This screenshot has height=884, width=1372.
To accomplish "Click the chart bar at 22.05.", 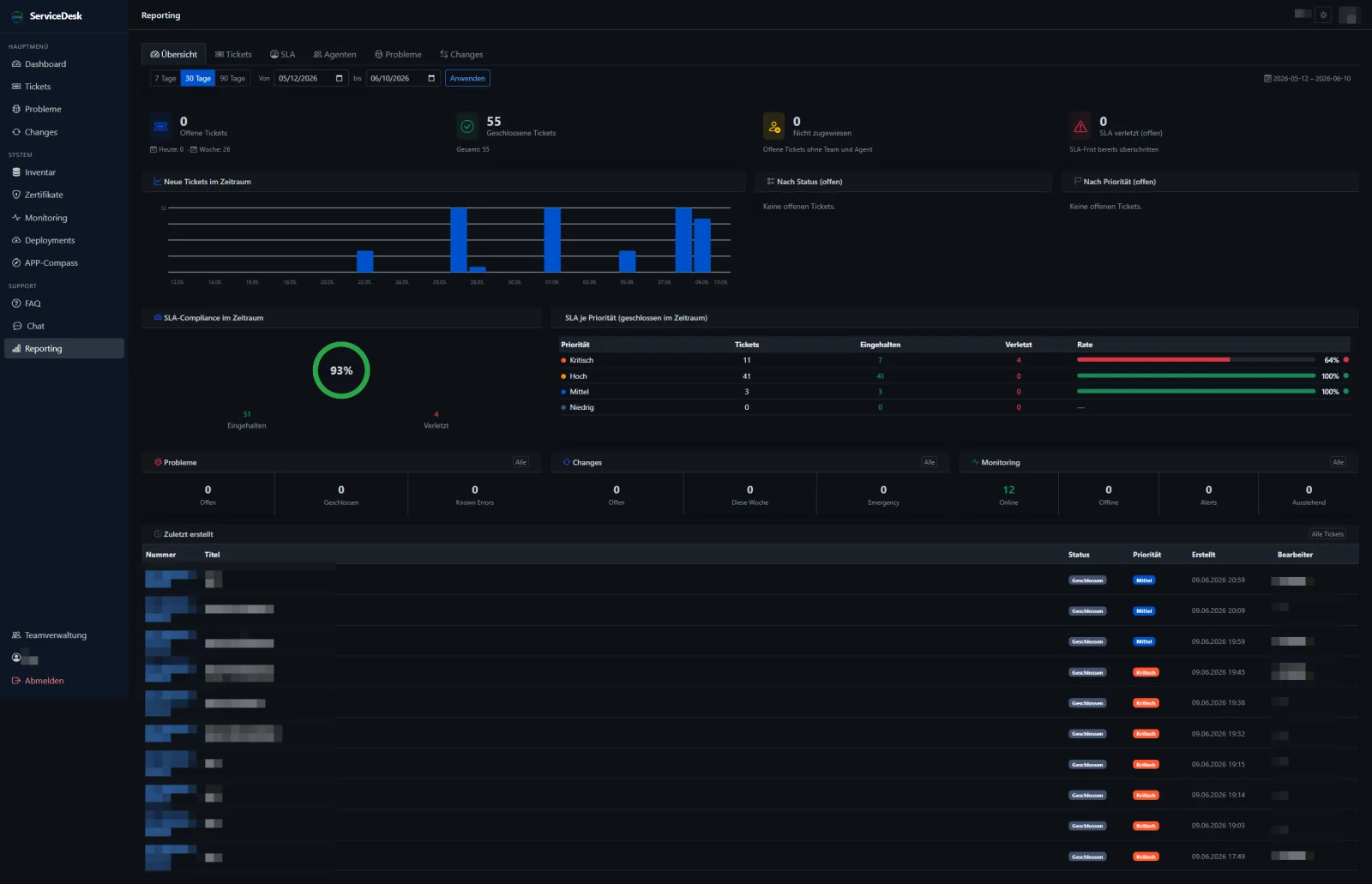I will tap(364, 262).
